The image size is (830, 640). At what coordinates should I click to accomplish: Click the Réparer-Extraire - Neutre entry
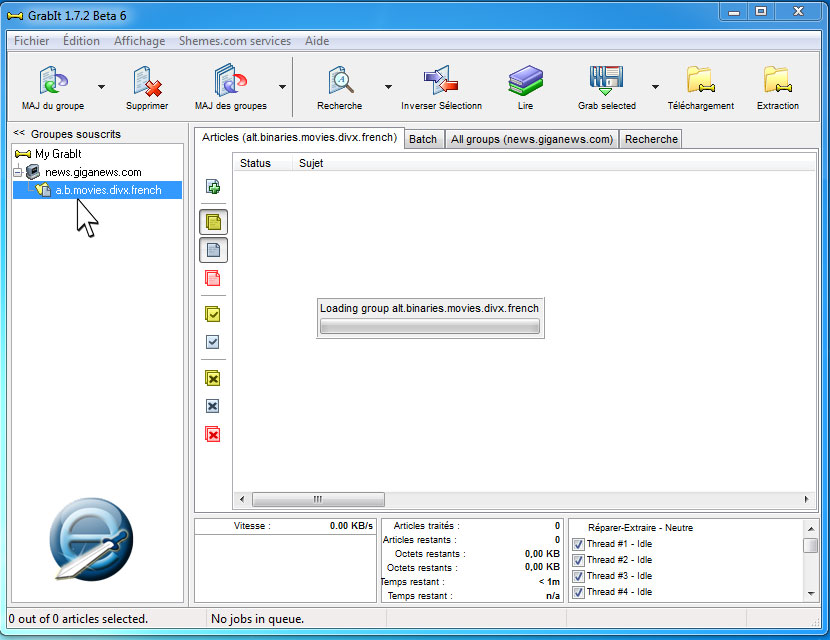tap(640, 528)
